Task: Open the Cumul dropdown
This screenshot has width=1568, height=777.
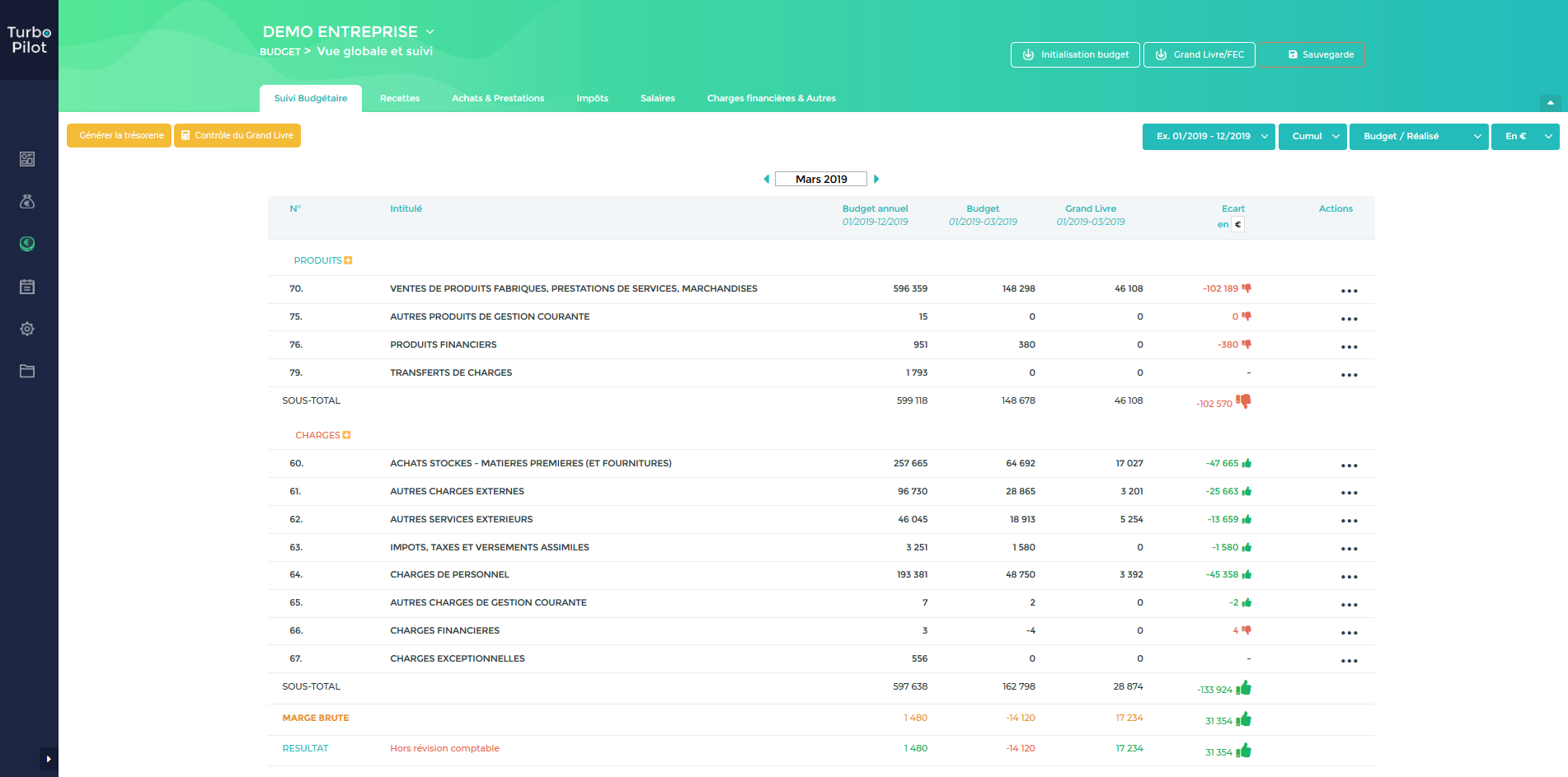Action: (x=1313, y=136)
